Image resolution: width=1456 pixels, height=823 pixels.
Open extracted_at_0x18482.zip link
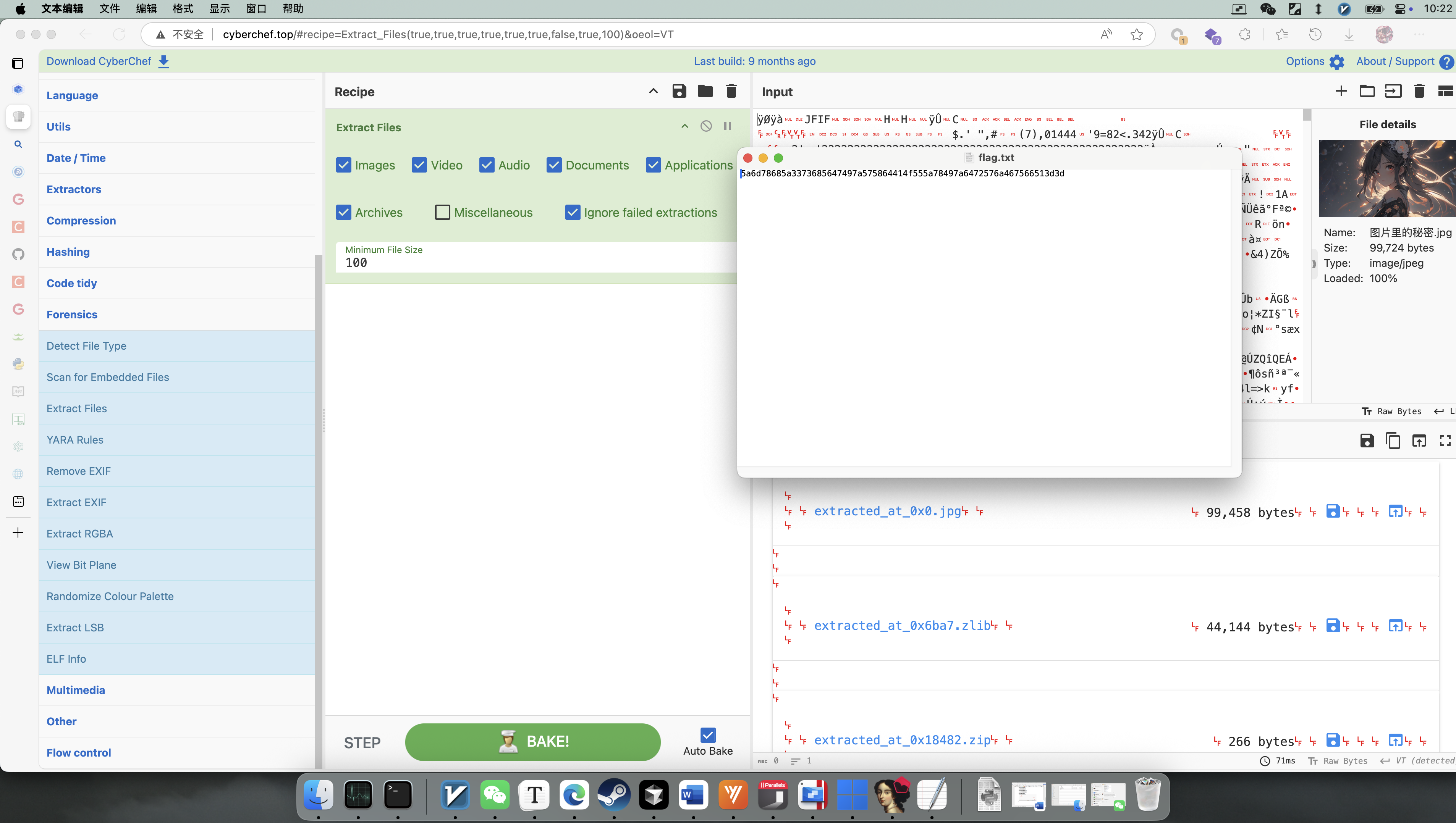(902, 740)
